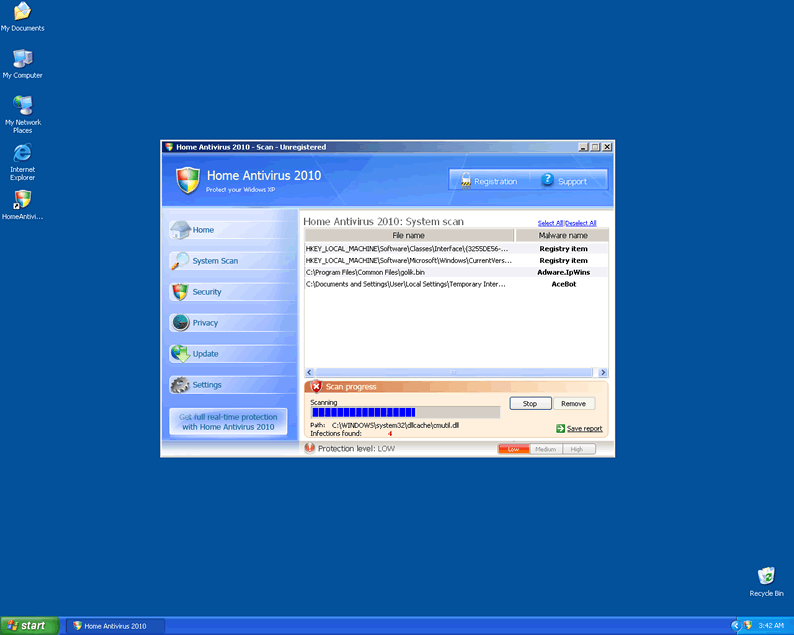The height and width of the screenshot is (635, 794).
Task: Click the Registration padlock icon
Action: tap(465, 181)
